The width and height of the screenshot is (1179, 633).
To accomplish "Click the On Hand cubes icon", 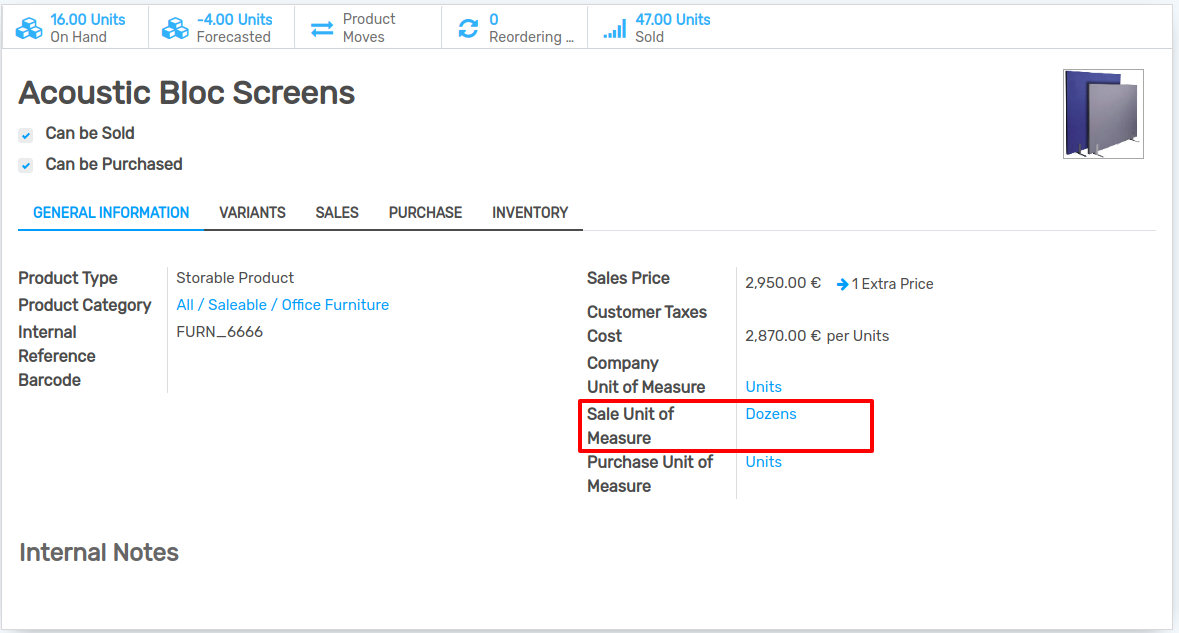I will [x=29, y=27].
